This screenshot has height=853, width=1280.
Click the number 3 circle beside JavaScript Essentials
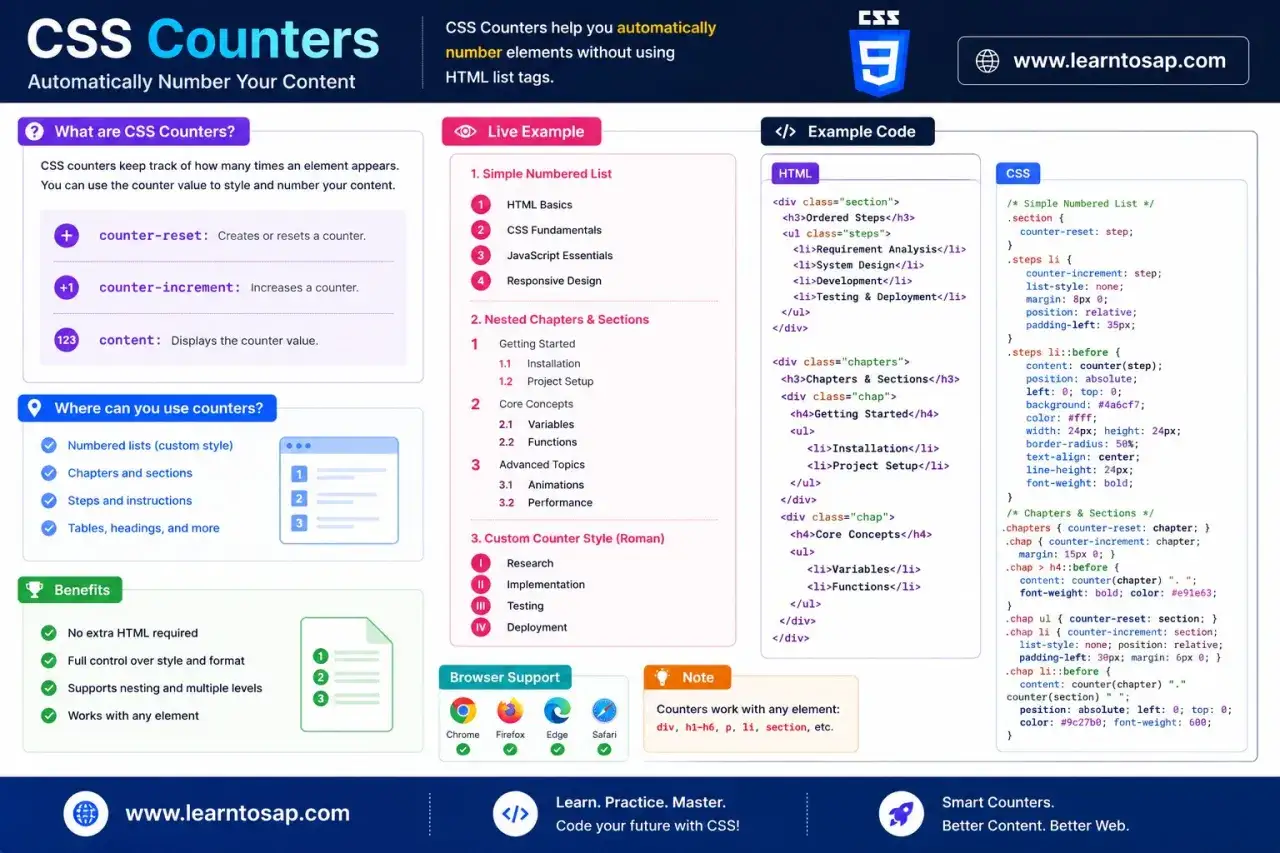coord(481,255)
